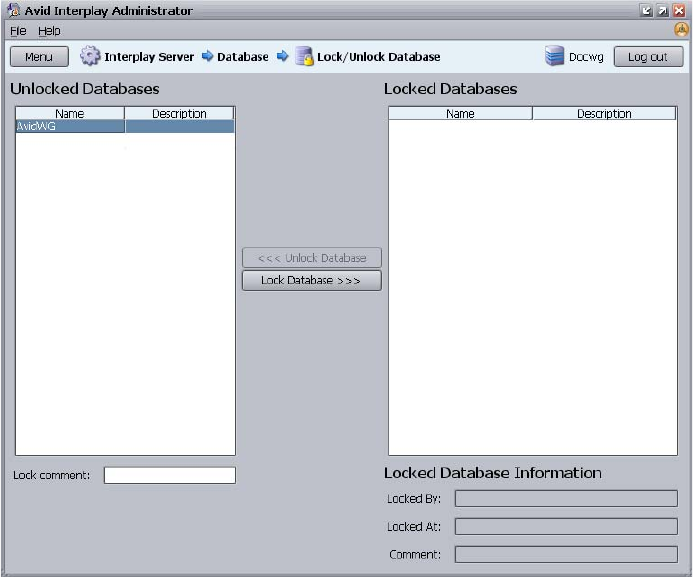This screenshot has height=577, width=693.
Task: Click the Interplay Server gear icon
Action: 90,56
